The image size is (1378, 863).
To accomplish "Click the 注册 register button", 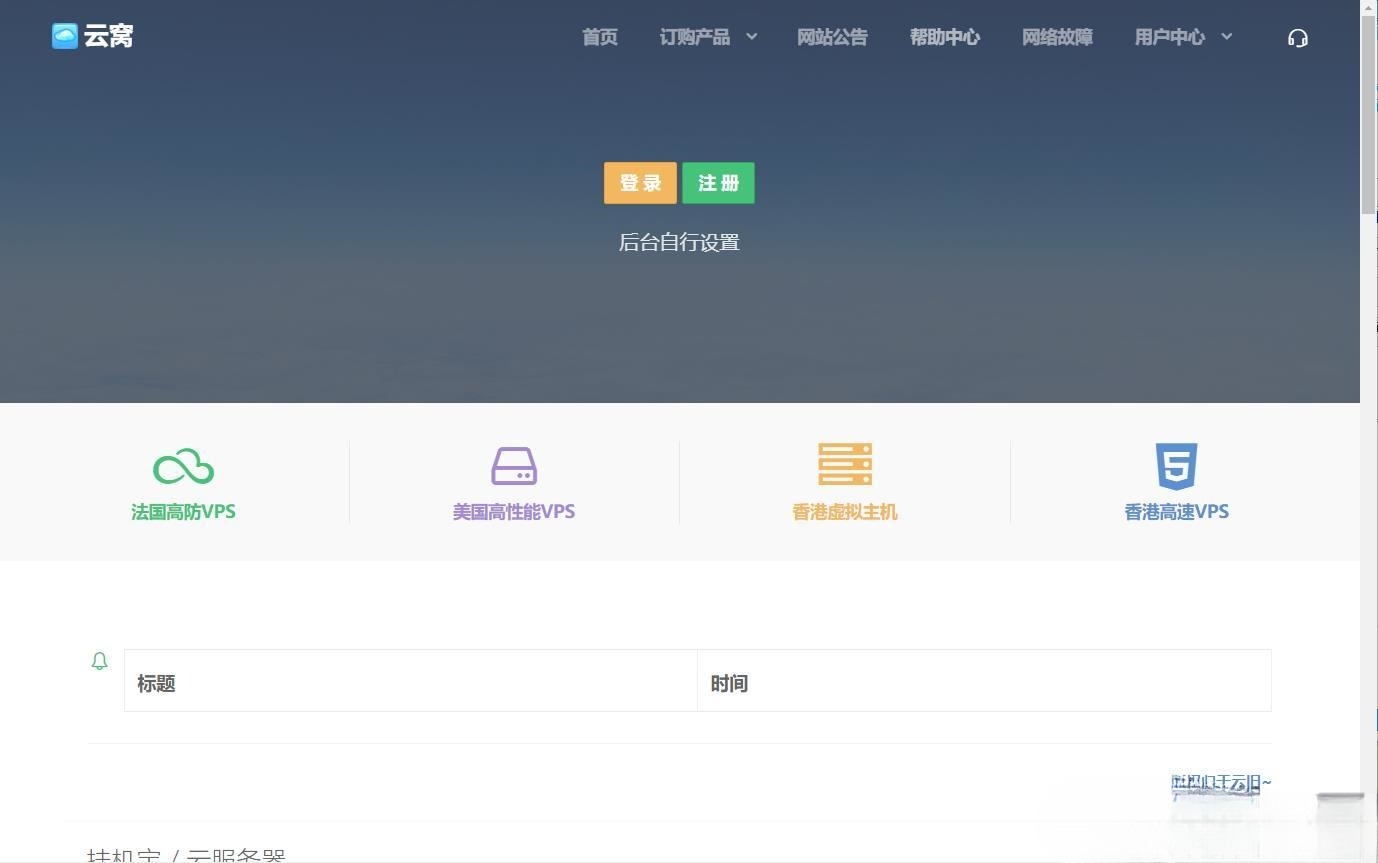I will [x=717, y=183].
